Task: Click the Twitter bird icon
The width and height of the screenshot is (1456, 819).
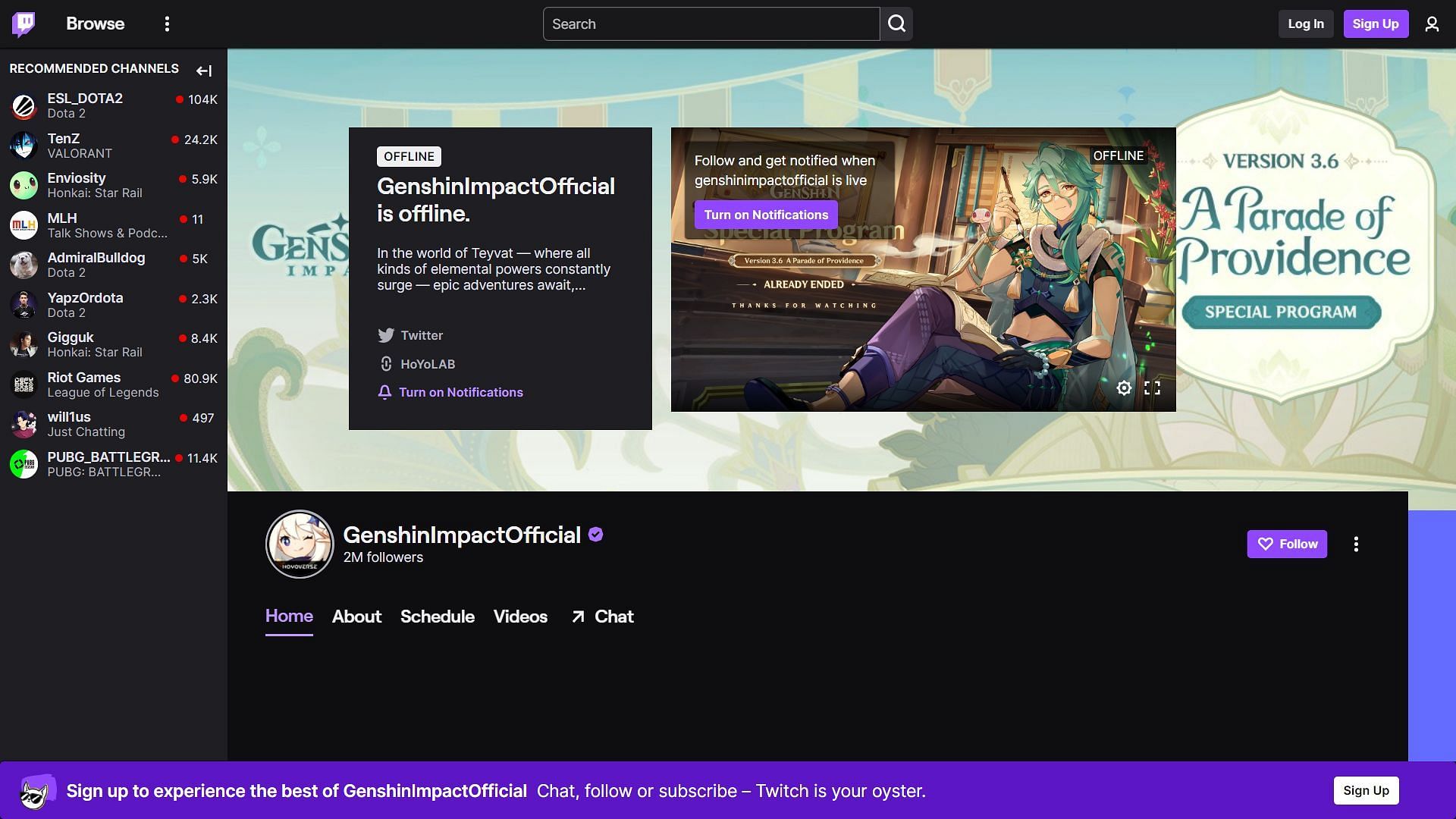Action: point(386,335)
